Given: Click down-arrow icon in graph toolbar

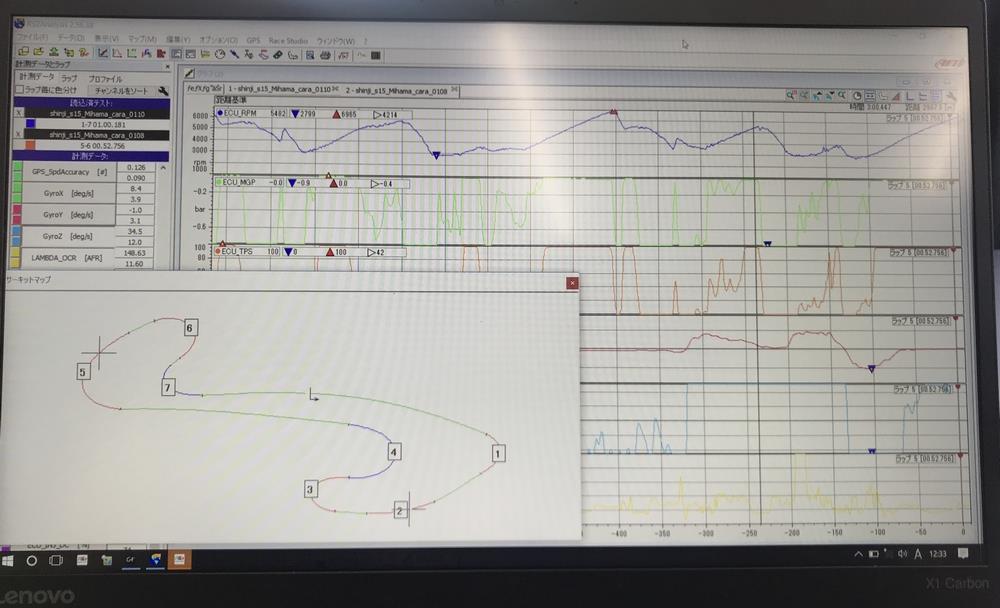Looking at the screenshot, I should [x=830, y=96].
